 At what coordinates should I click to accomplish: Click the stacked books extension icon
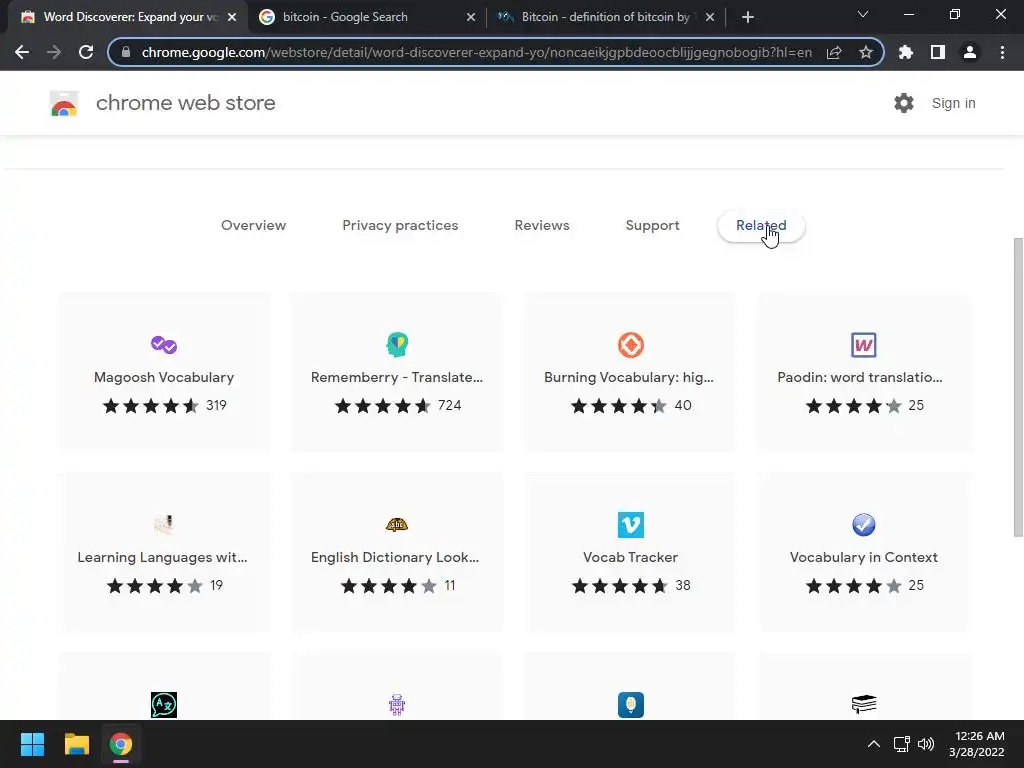pos(863,704)
